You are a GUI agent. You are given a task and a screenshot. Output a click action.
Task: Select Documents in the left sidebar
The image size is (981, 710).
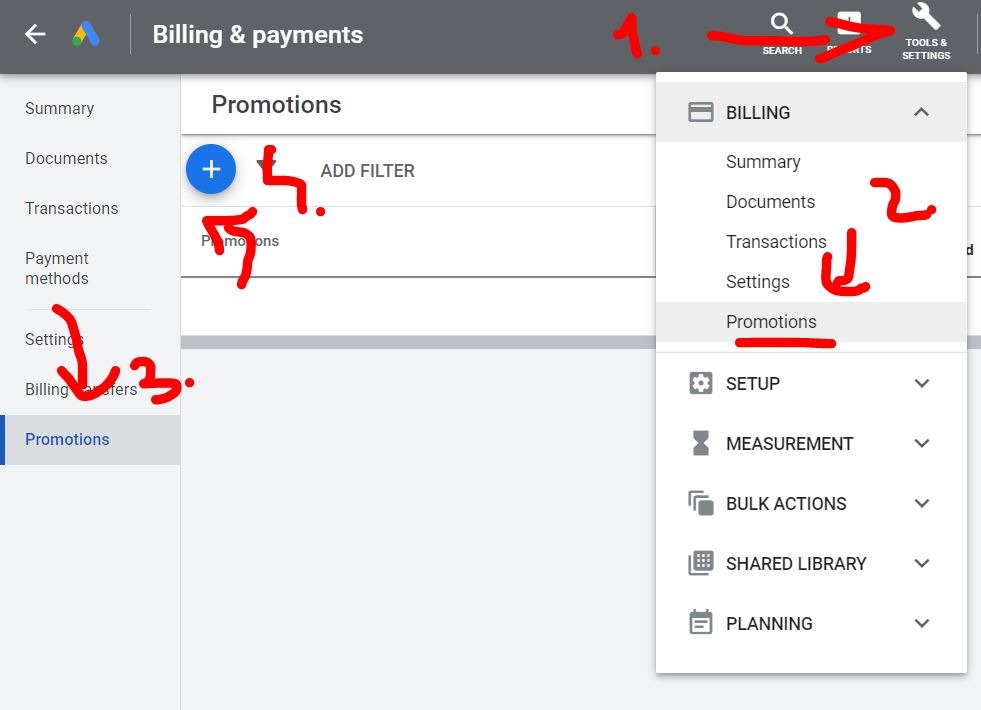coord(66,158)
